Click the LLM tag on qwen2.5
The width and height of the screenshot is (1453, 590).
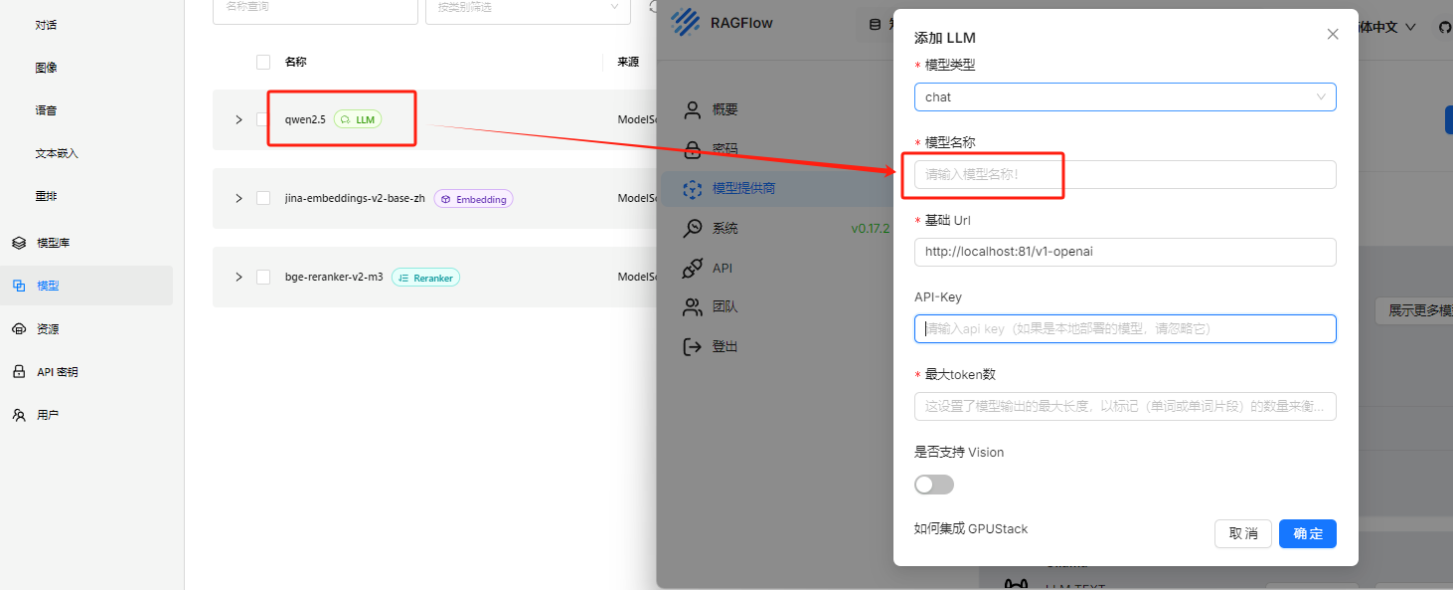[358, 119]
